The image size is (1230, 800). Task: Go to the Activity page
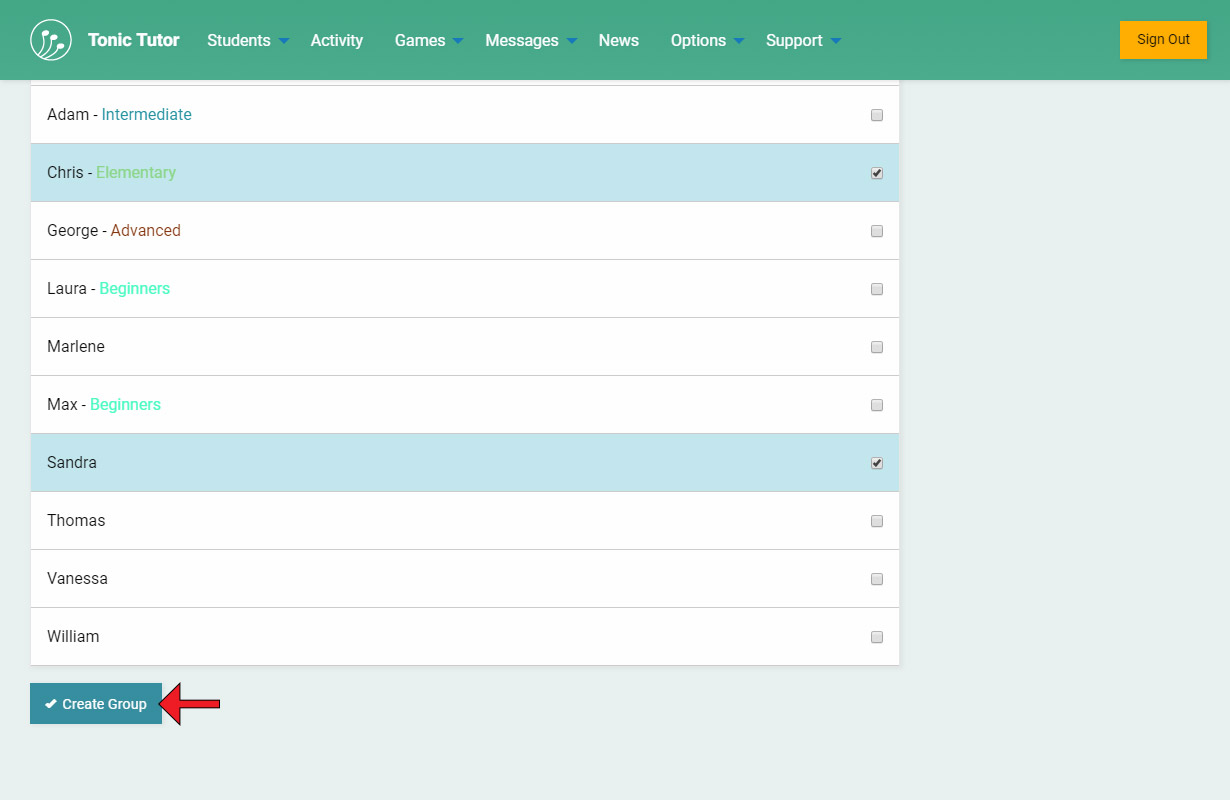pyautogui.click(x=337, y=40)
